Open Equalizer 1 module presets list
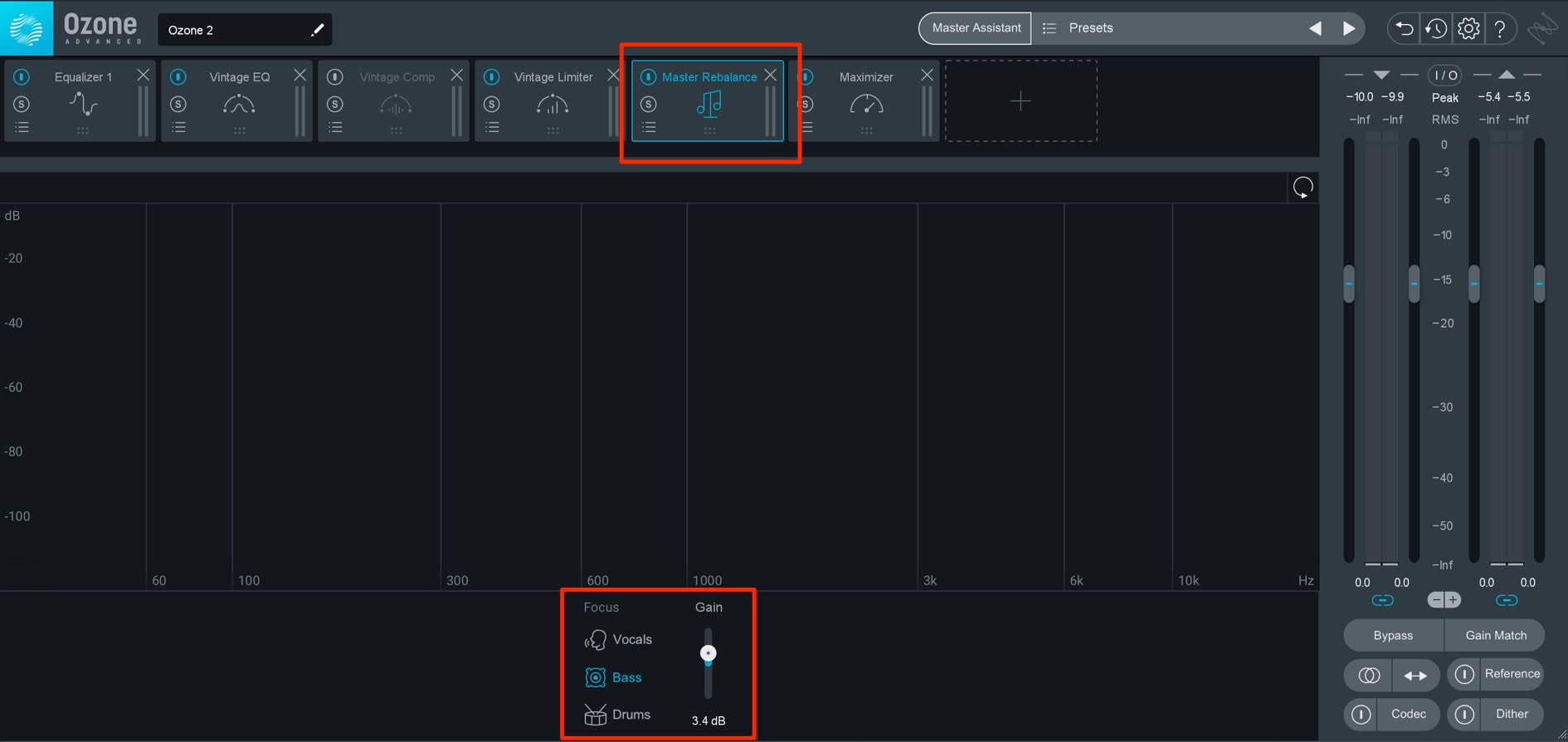The height and width of the screenshot is (742, 1568). point(22,127)
